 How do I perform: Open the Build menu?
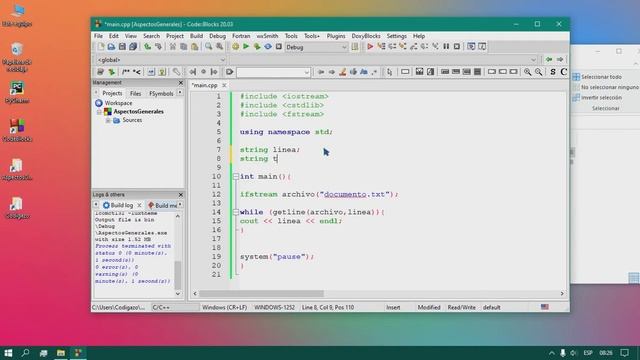click(196, 36)
